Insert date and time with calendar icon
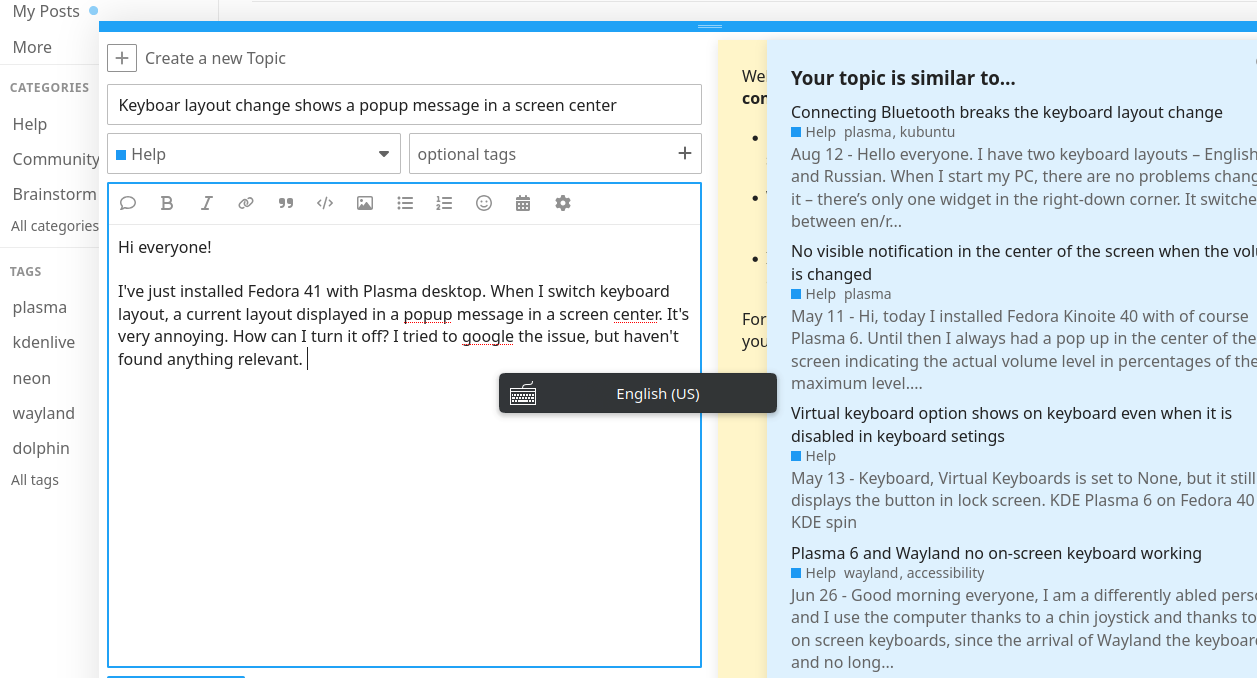This screenshot has width=1257, height=678. coord(523,203)
